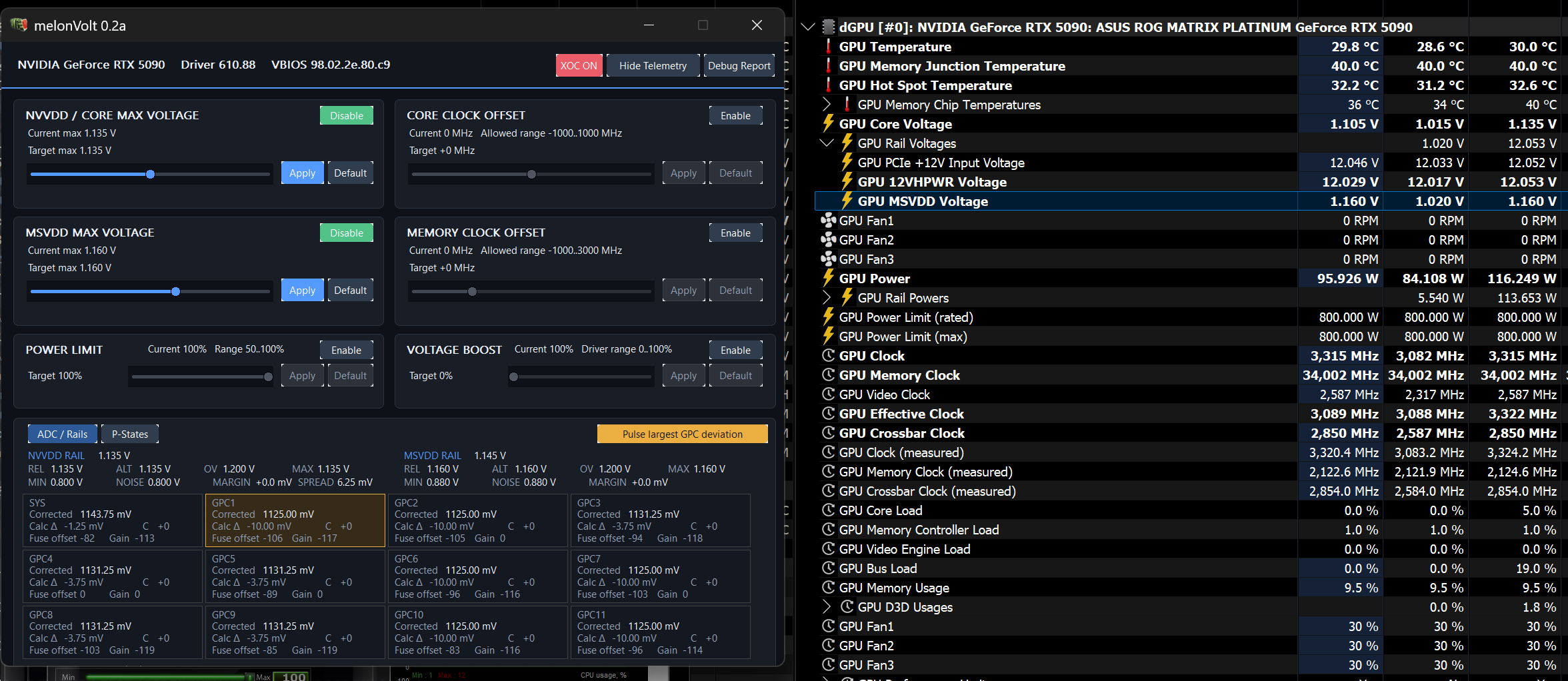This screenshot has width=1568, height=681.
Task: Disable NVVDD / Core Max Voltage control
Action: click(347, 115)
